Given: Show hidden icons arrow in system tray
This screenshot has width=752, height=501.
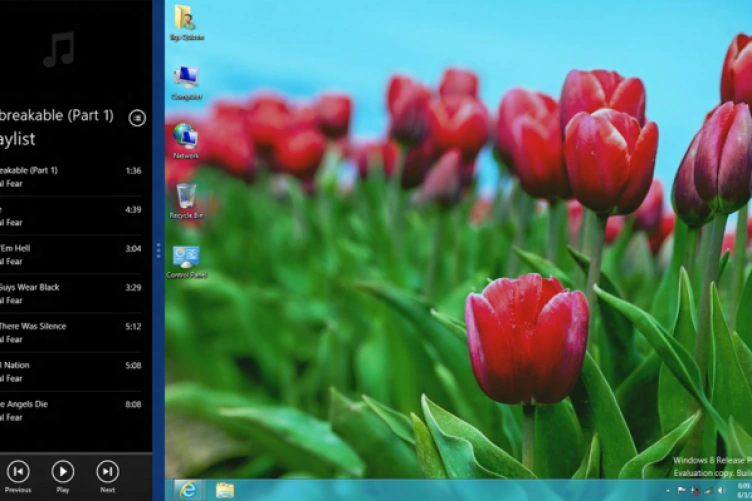Looking at the screenshot, I should point(668,490).
